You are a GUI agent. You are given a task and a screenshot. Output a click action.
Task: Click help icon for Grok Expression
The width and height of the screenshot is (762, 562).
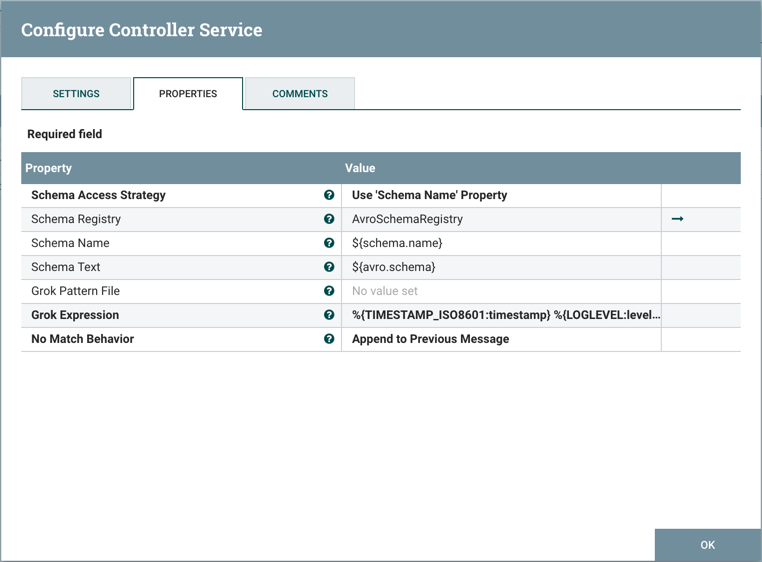point(329,315)
